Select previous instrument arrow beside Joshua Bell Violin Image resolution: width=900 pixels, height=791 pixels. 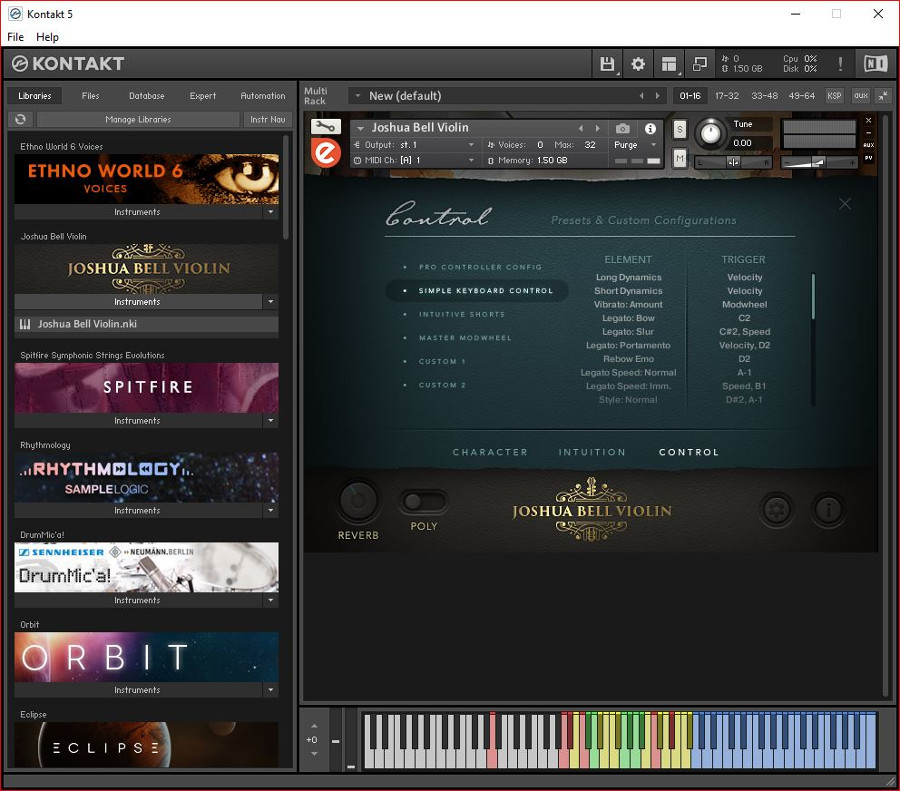tap(581, 129)
